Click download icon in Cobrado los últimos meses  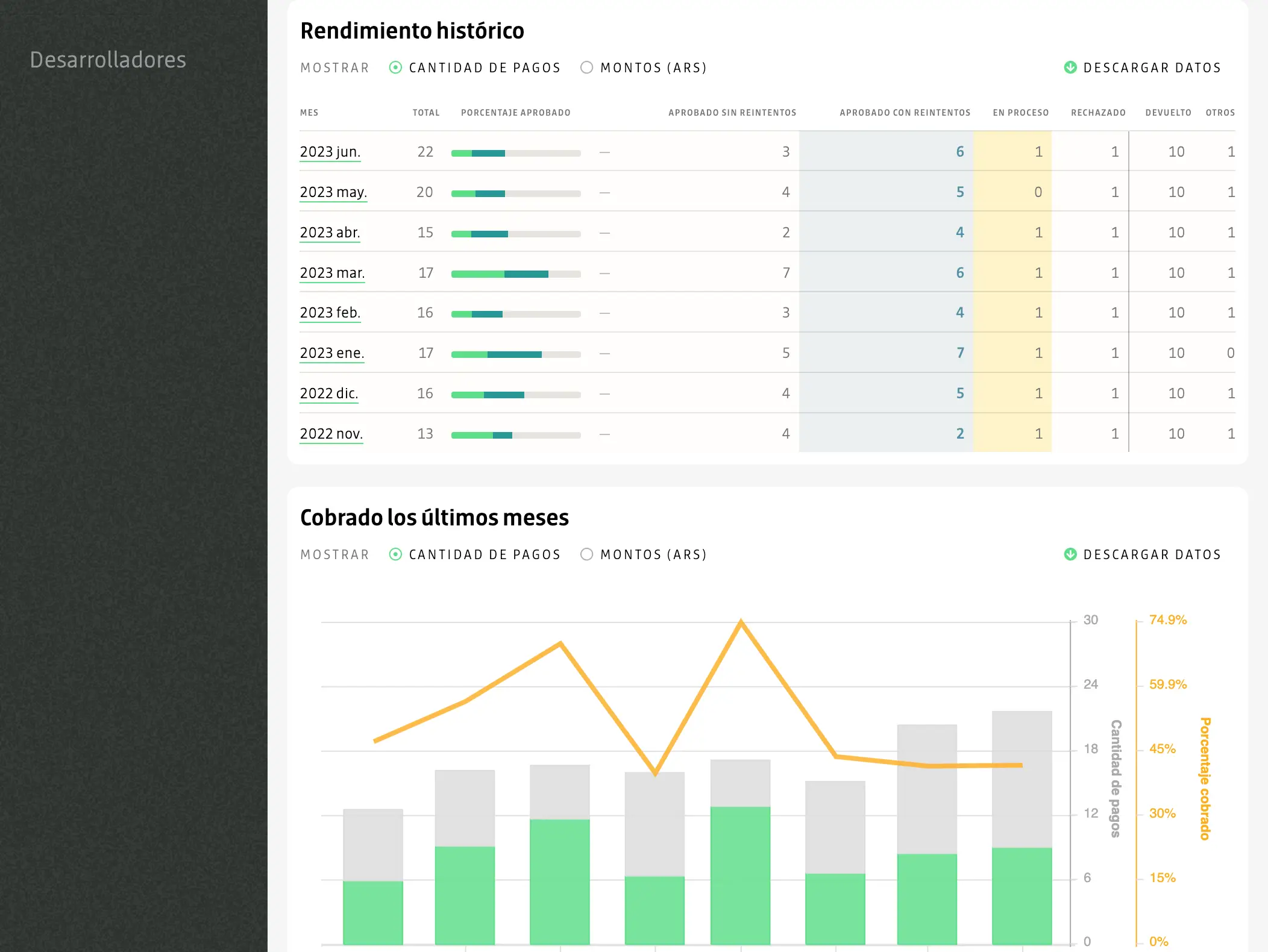pos(1070,554)
